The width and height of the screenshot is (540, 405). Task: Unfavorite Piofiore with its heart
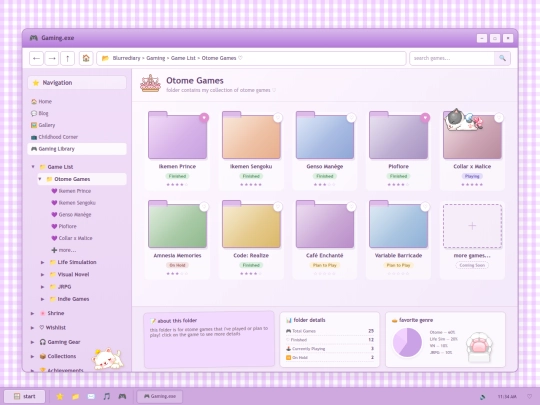tap(425, 117)
